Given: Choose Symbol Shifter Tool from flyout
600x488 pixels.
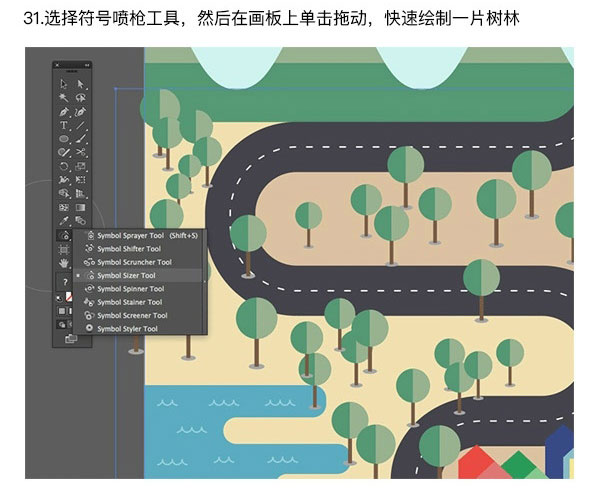Looking at the screenshot, I should (140, 249).
